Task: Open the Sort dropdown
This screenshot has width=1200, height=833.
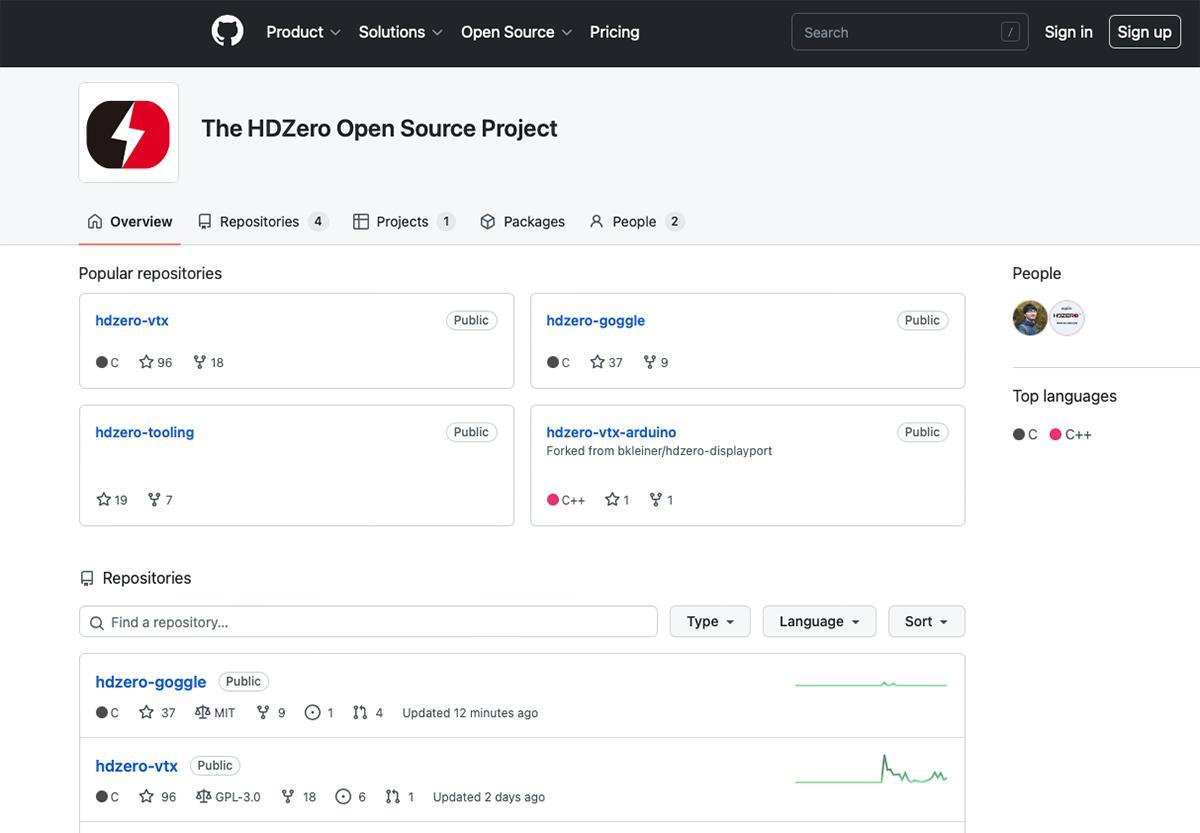Action: [x=926, y=622]
